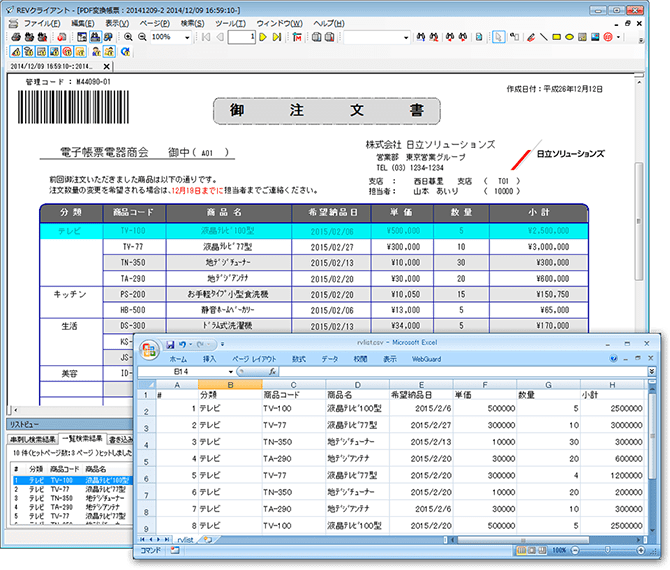Click the Excel save icon

(x=169, y=344)
